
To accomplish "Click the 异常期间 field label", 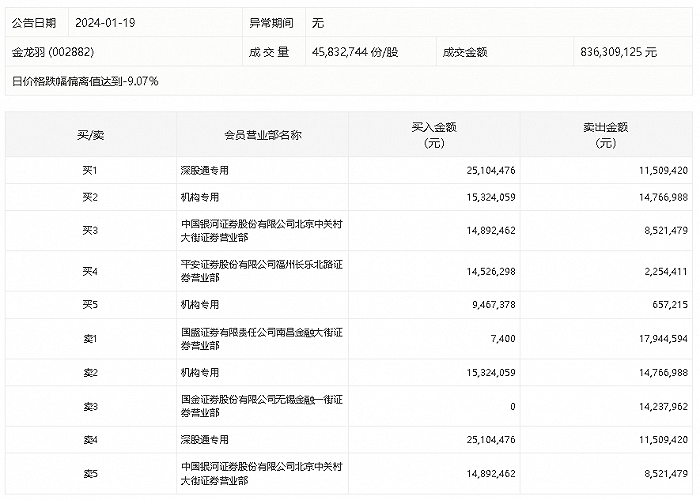I will point(268,22).
